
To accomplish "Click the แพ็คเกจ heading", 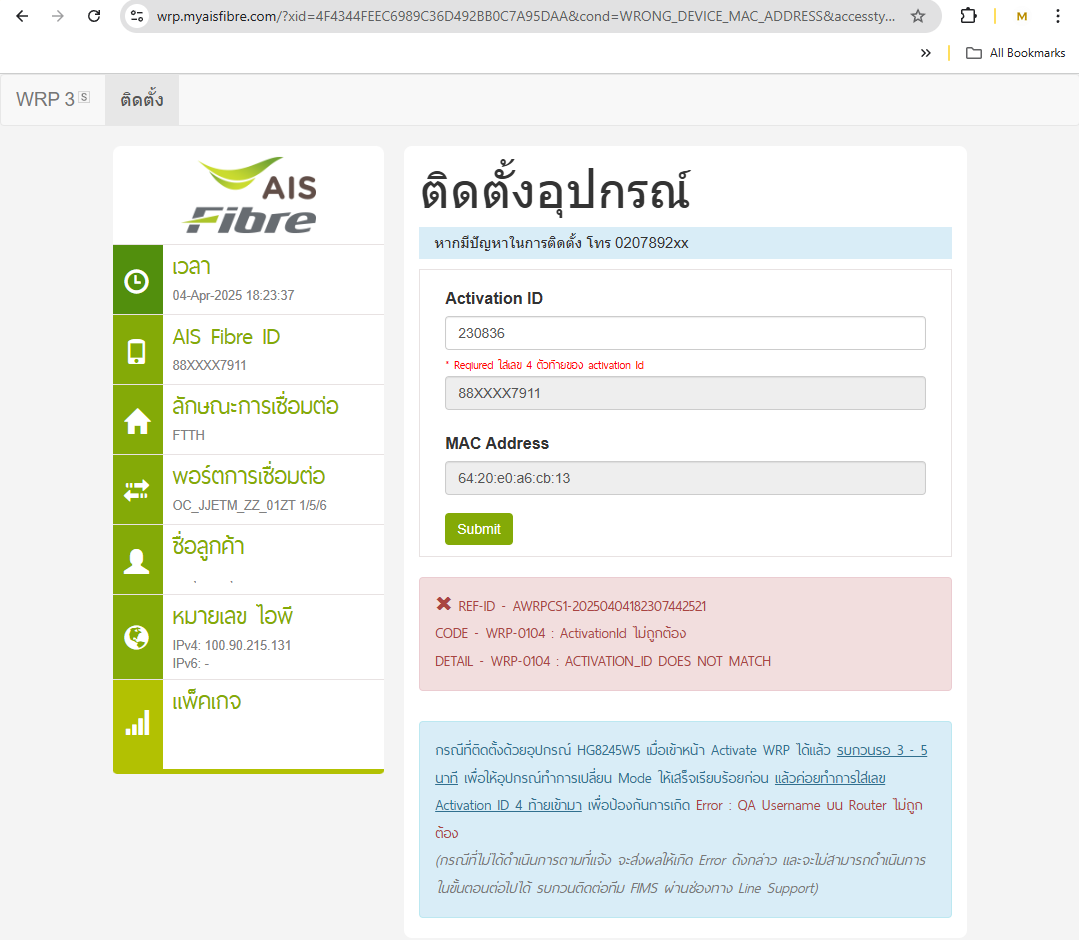I will pyautogui.click(x=206, y=701).
